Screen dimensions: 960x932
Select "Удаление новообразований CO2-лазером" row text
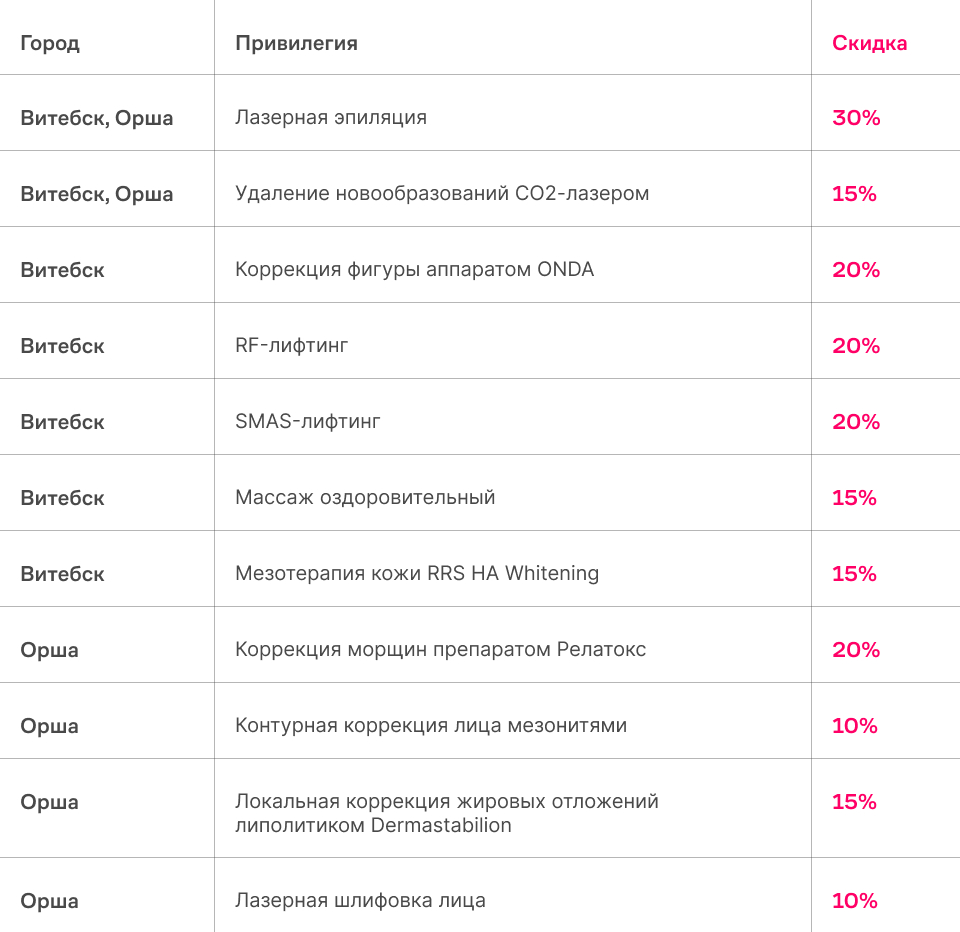click(442, 194)
